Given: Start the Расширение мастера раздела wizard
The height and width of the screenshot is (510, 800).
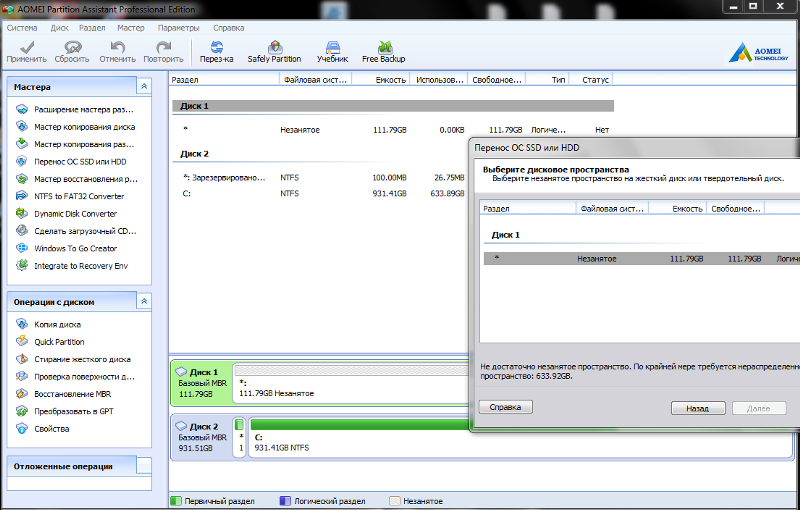Looking at the screenshot, I should pos(76,110).
